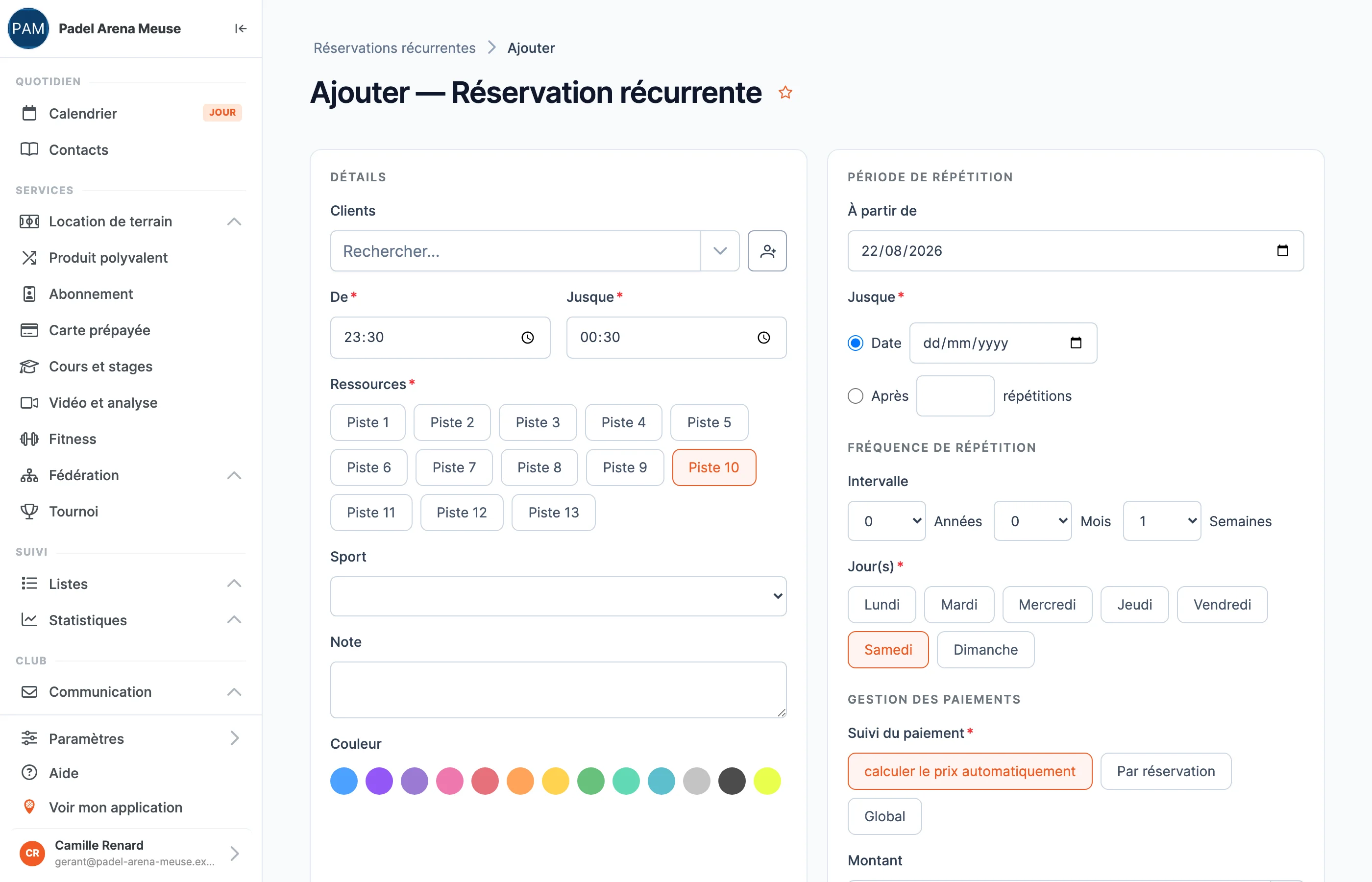This screenshot has width=1372, height=882.
Task: Click the Calendrier calendar icon
Action: pyautogui.click(x=29, y=113)
